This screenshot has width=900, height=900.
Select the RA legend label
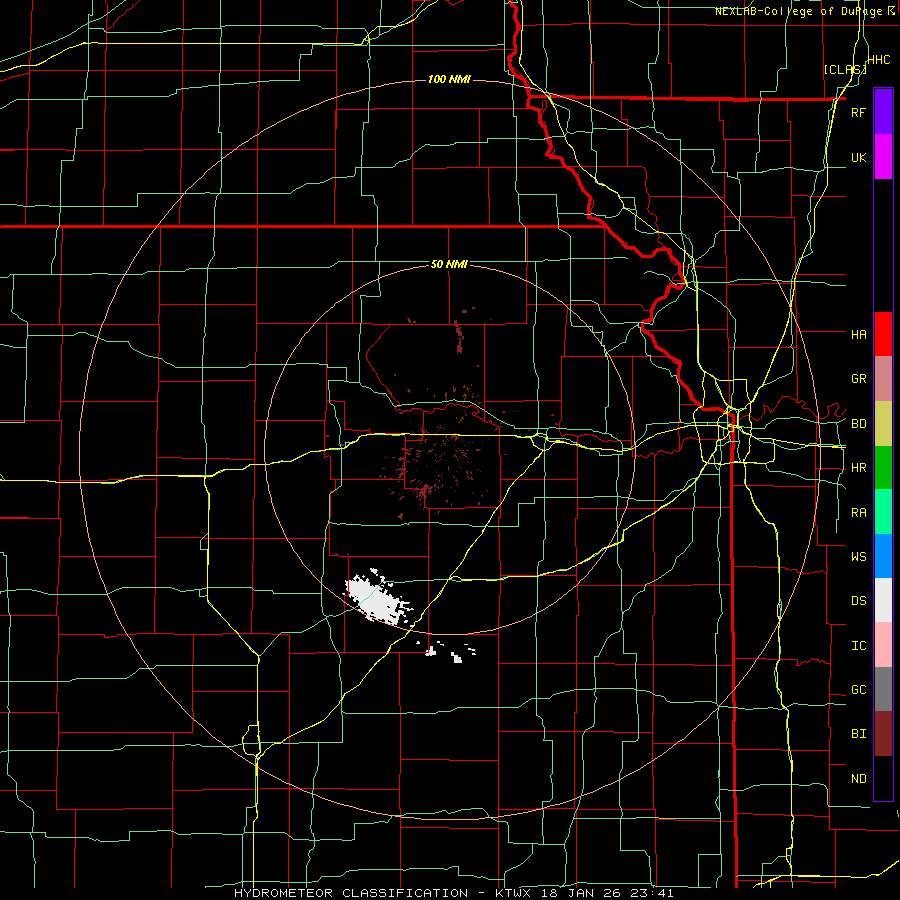[x=858, y=513]
